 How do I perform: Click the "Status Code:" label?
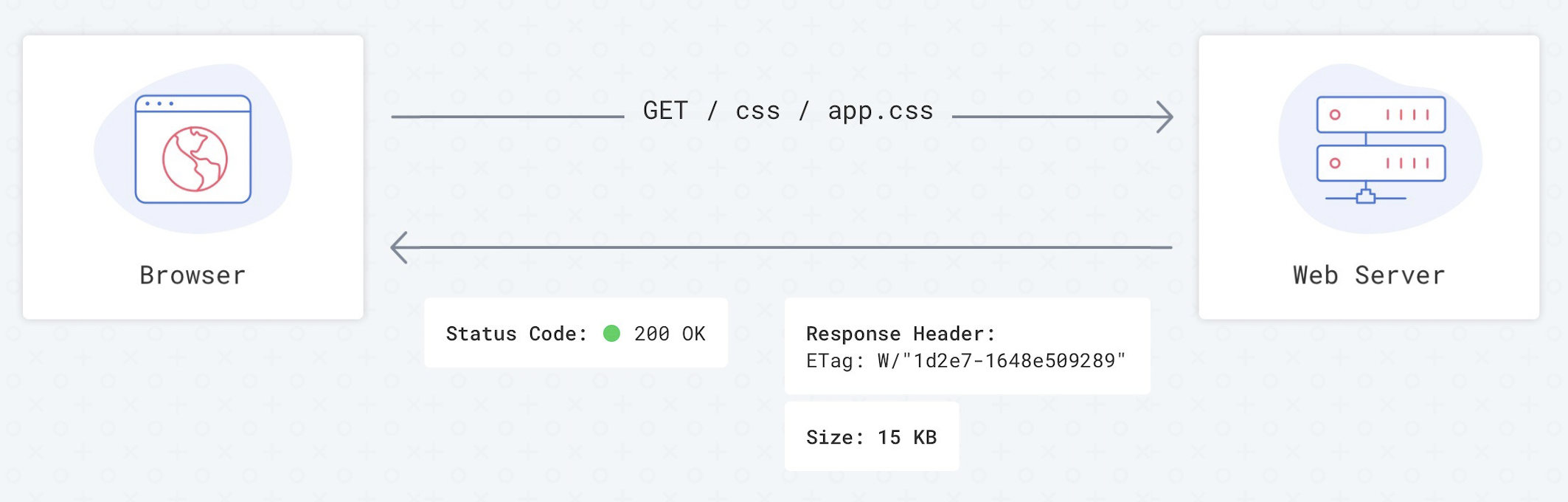point(516,334)
